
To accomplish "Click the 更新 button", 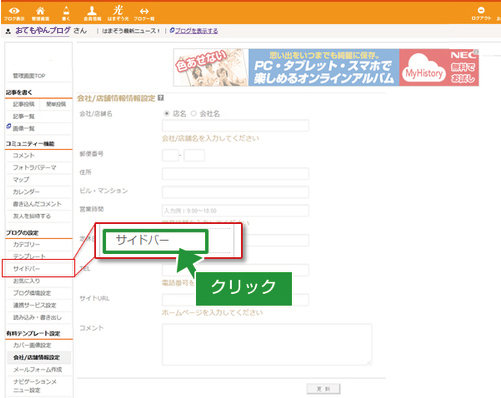I will tap(323, 389).
